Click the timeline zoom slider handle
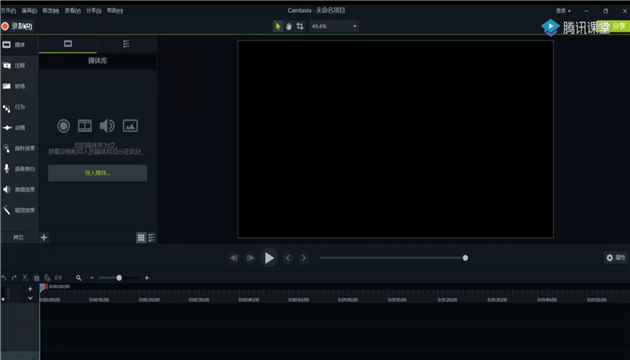Viewport: 630px width, 360px height. [119, 278]
